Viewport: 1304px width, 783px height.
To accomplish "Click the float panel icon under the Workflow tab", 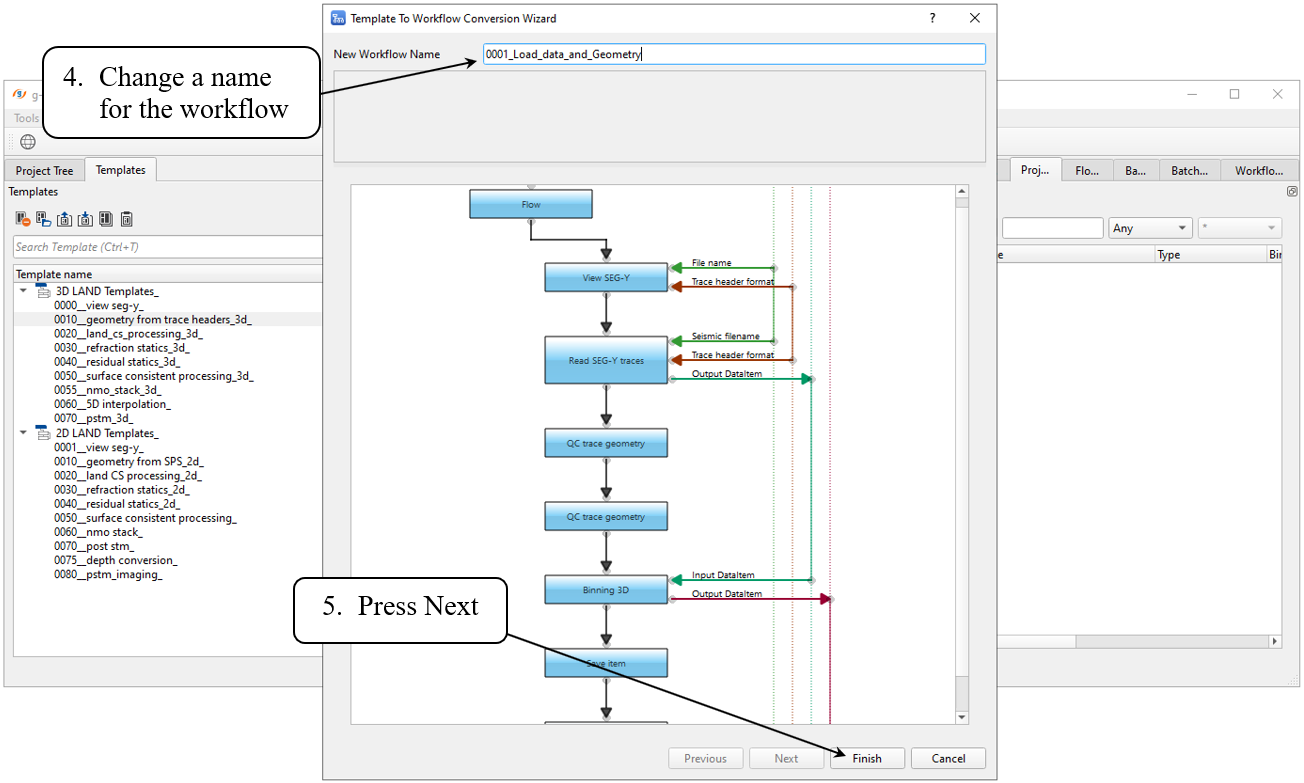I will (x=1292, y=191).
